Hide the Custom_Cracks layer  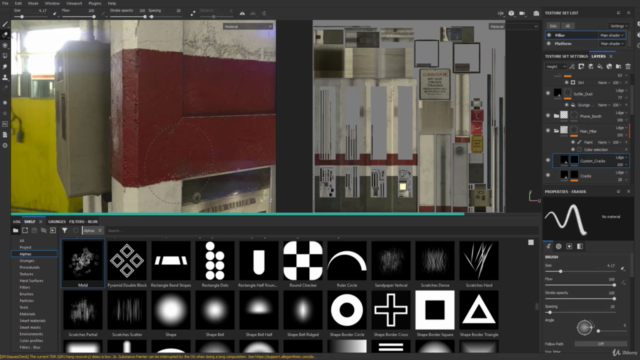[x=548, y=160]
